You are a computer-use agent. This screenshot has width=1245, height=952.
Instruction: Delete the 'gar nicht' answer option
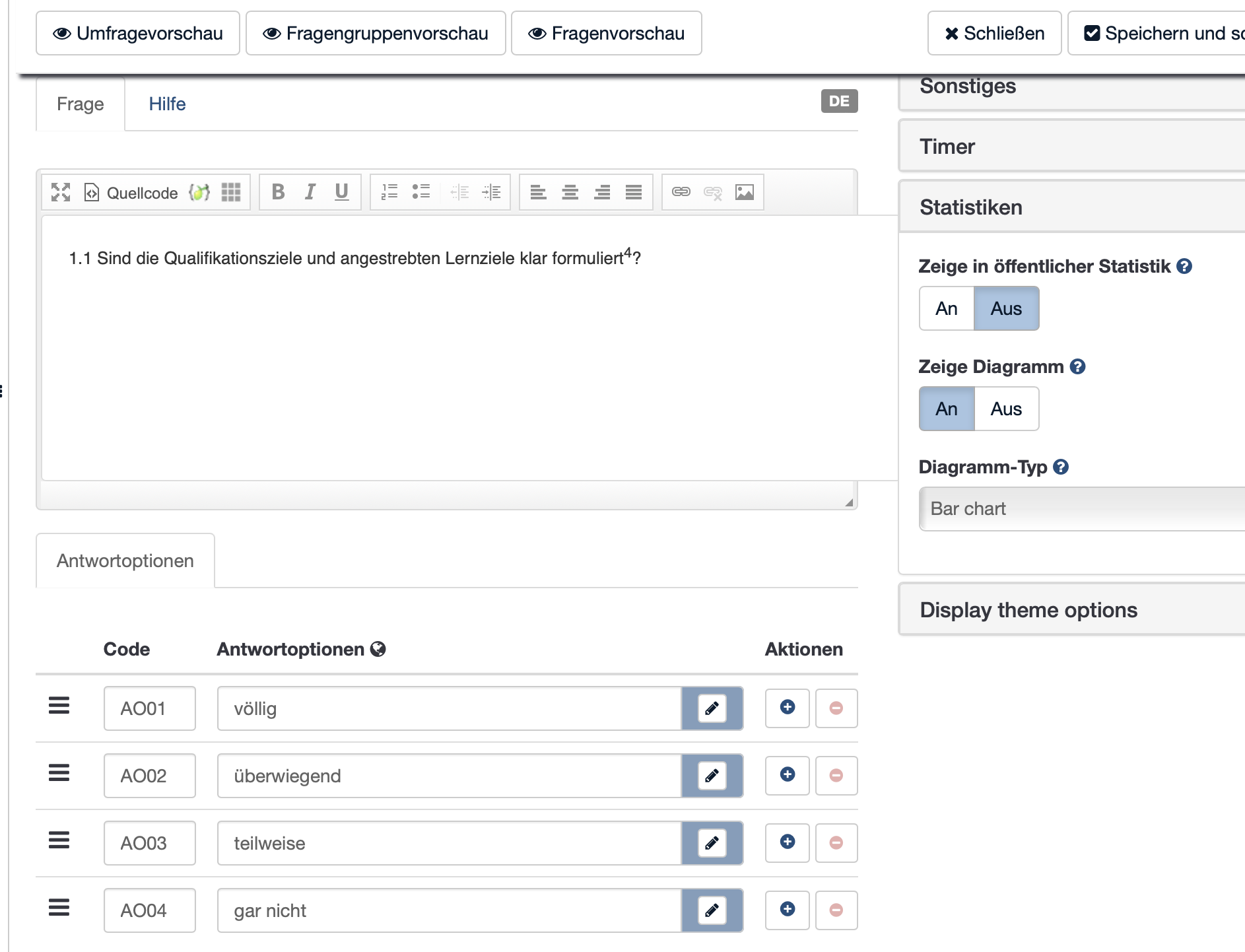coord(836,910)
